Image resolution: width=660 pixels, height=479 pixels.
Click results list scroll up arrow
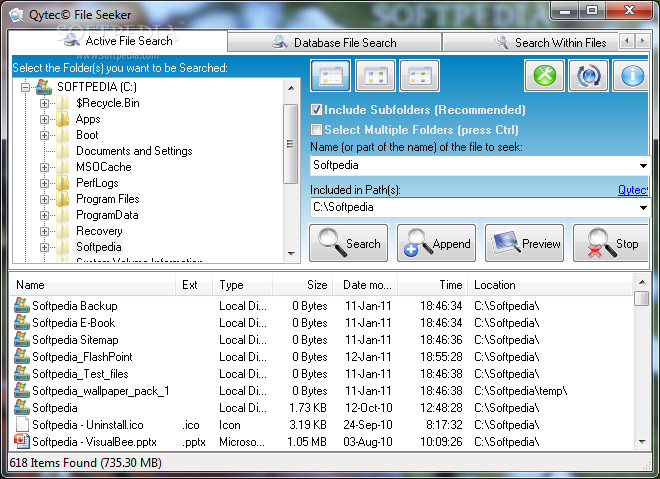coord(642,282)
